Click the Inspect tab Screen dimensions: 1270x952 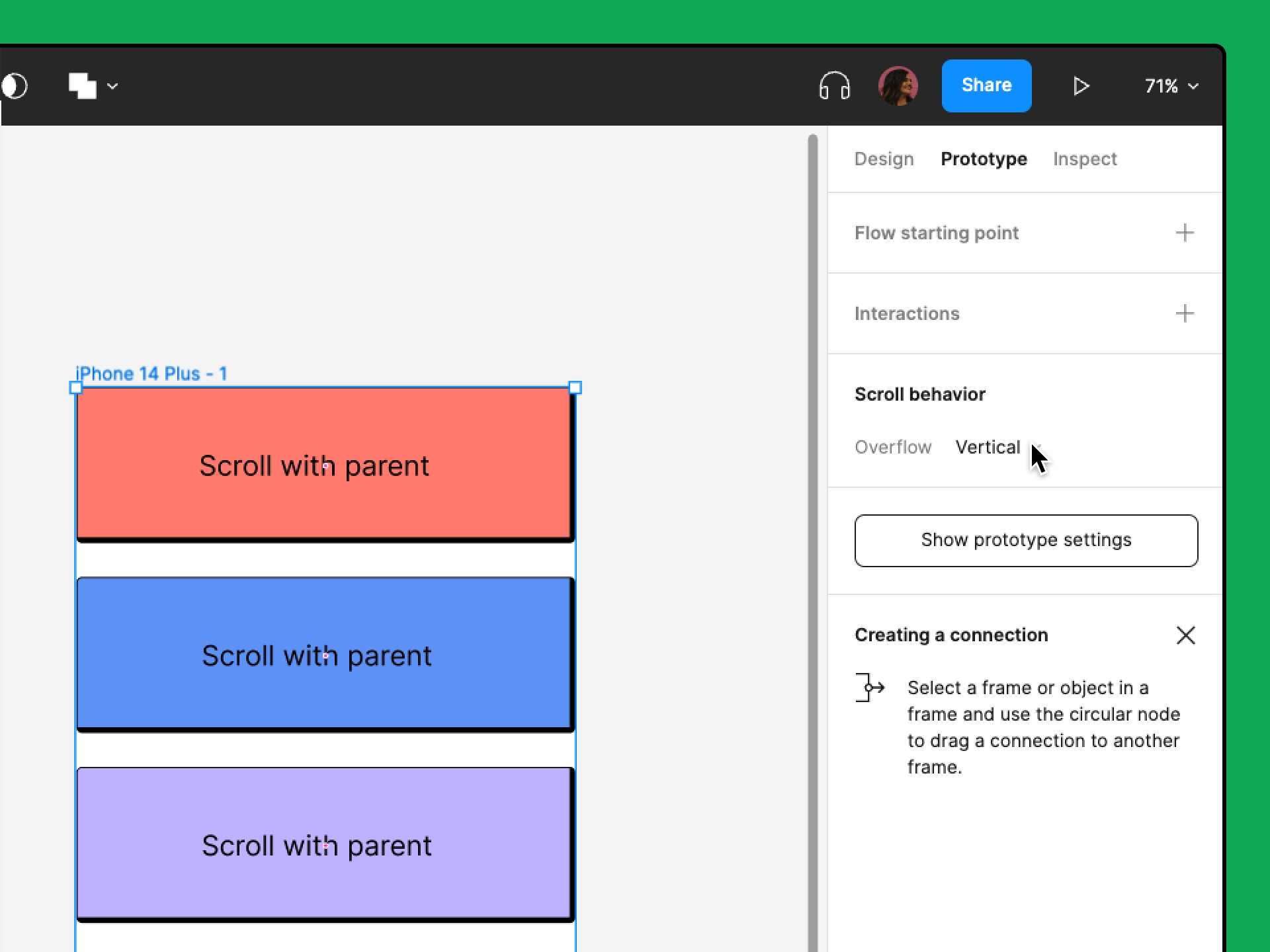pos(1086,159)
